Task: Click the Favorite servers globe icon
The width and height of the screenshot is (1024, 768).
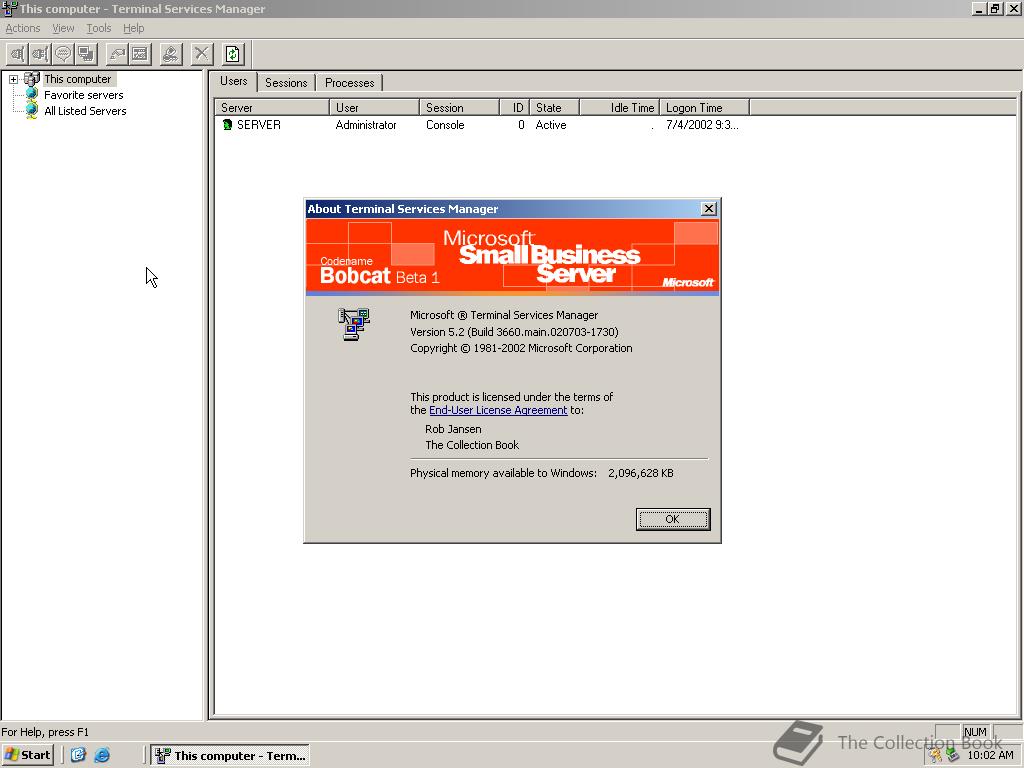Action: pos(31,95)
